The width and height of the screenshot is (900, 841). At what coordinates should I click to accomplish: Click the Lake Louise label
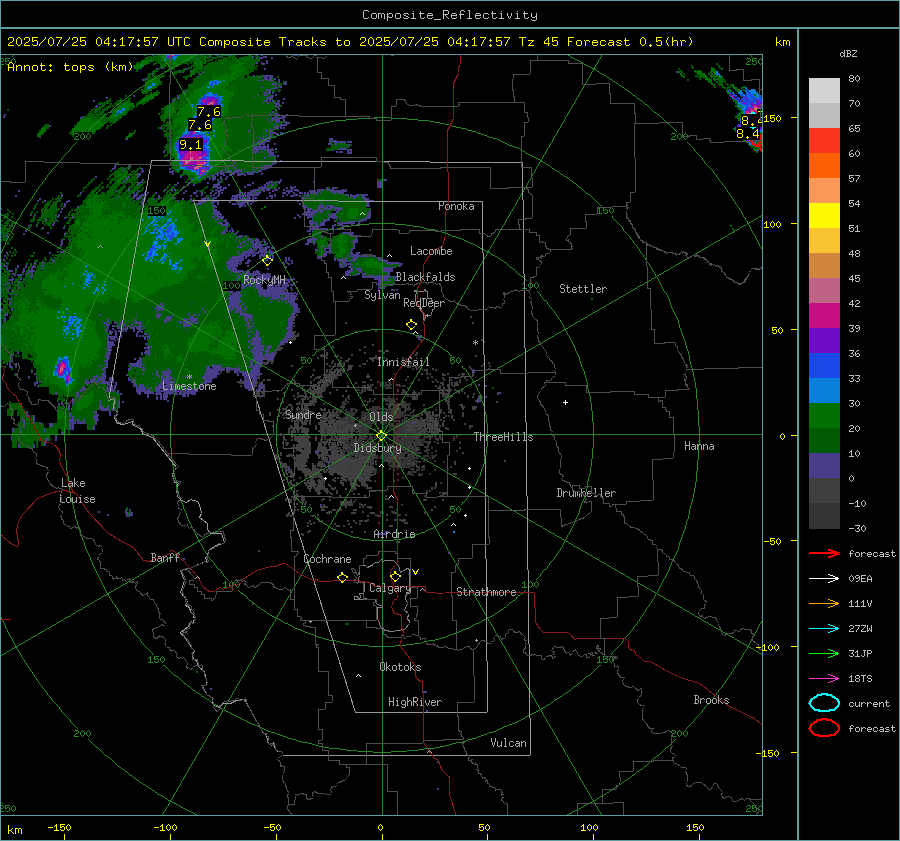77,491
